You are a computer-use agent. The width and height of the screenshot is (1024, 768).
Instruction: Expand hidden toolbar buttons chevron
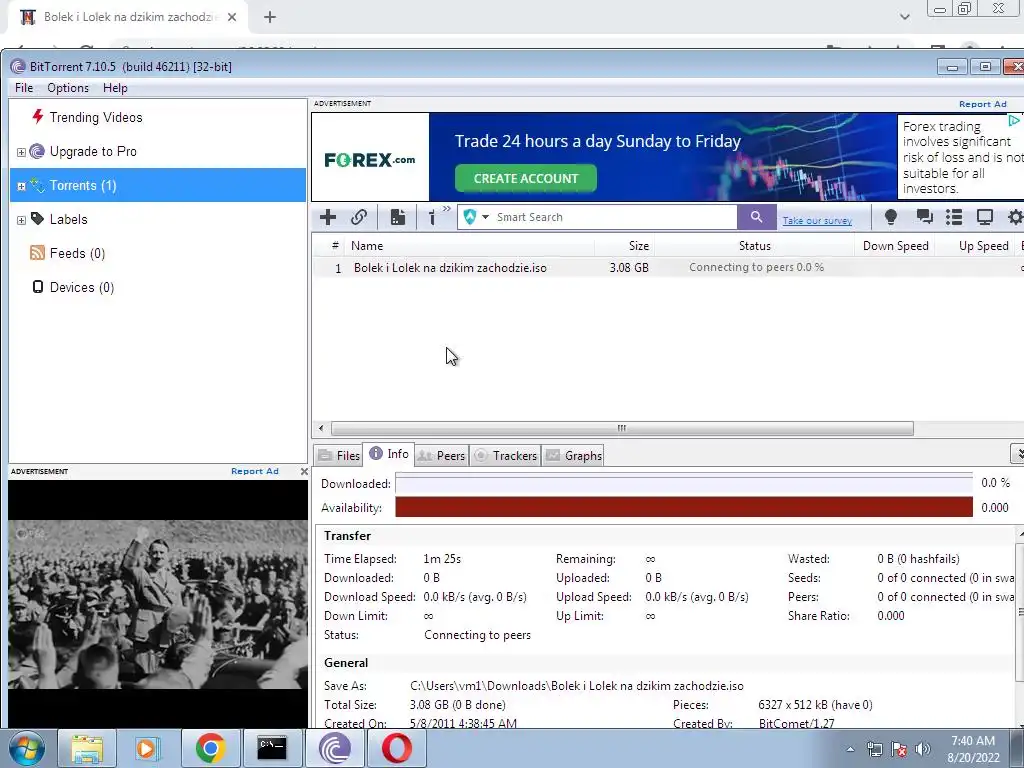click(447, 209)
